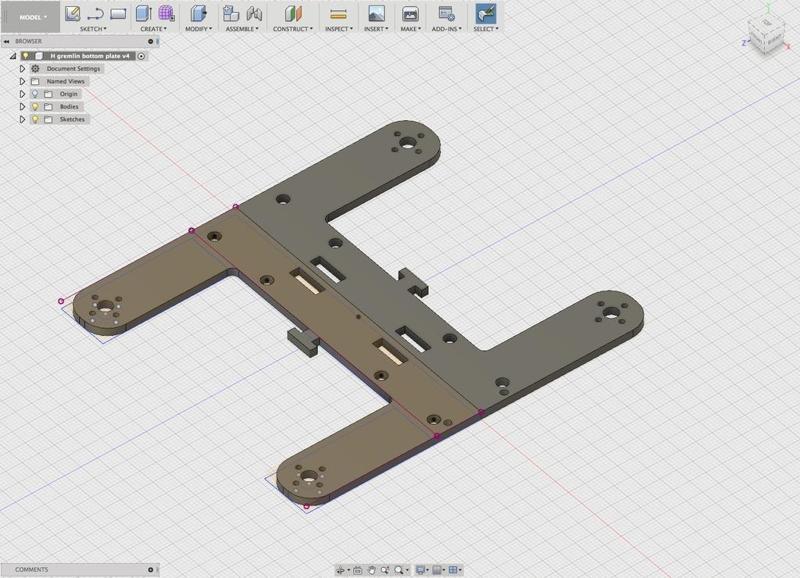Image resolution: width=800 pixels, height=578 pixels.
Task: Toggle visibility bulb of Sketches folder
Action: point(35,119)
